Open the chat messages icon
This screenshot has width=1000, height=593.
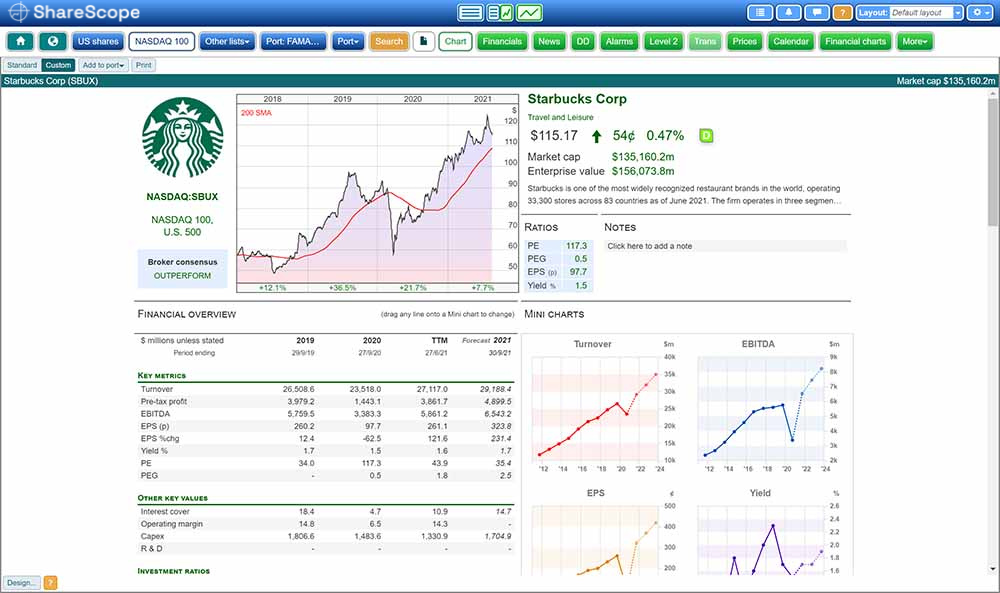pyautogui.click(x=817, y=13)
